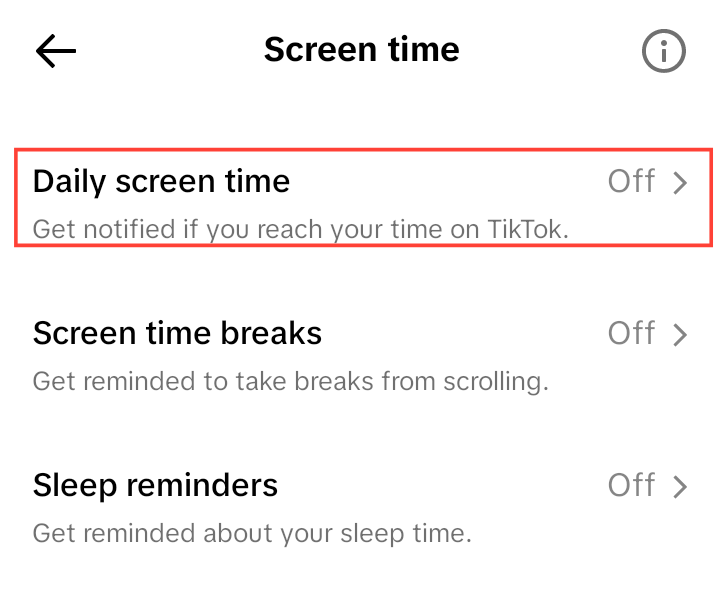The width and height of the screenshot is (720, 603).
Task: Click the Off status for Sleep reminders
Action: [x=631, y=486]
